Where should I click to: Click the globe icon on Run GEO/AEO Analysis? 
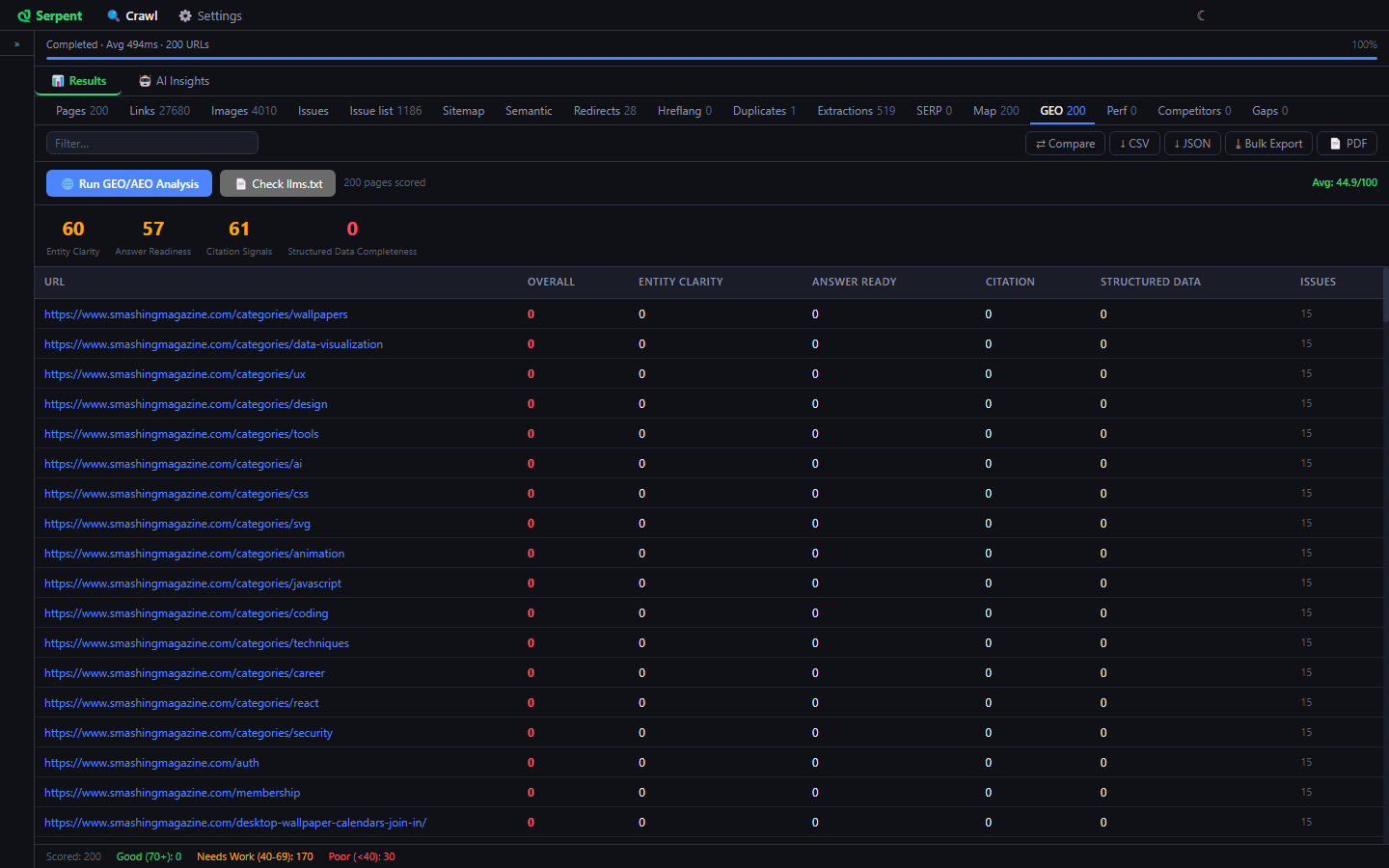68,184
